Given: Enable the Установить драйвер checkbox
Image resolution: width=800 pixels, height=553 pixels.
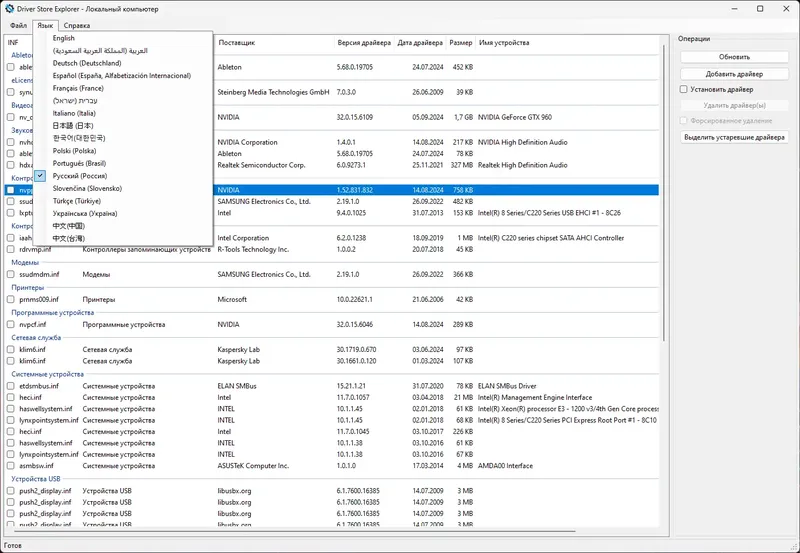Looking at the screenshot, I should pyautogui.click(x=684, y=89).
